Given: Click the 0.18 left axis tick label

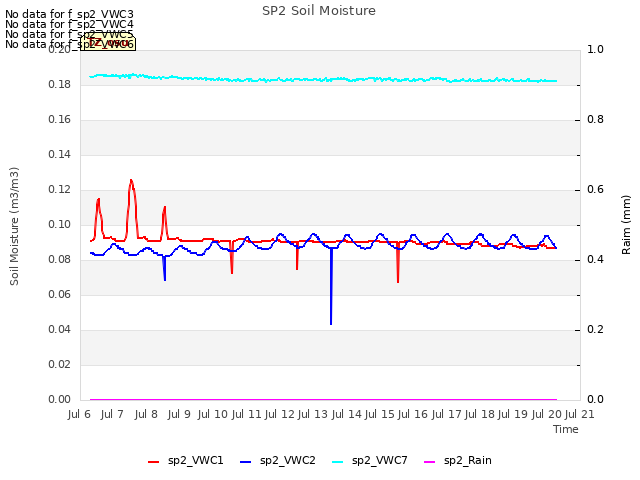Looking at the screenshot, I should [x=59, y=84].
